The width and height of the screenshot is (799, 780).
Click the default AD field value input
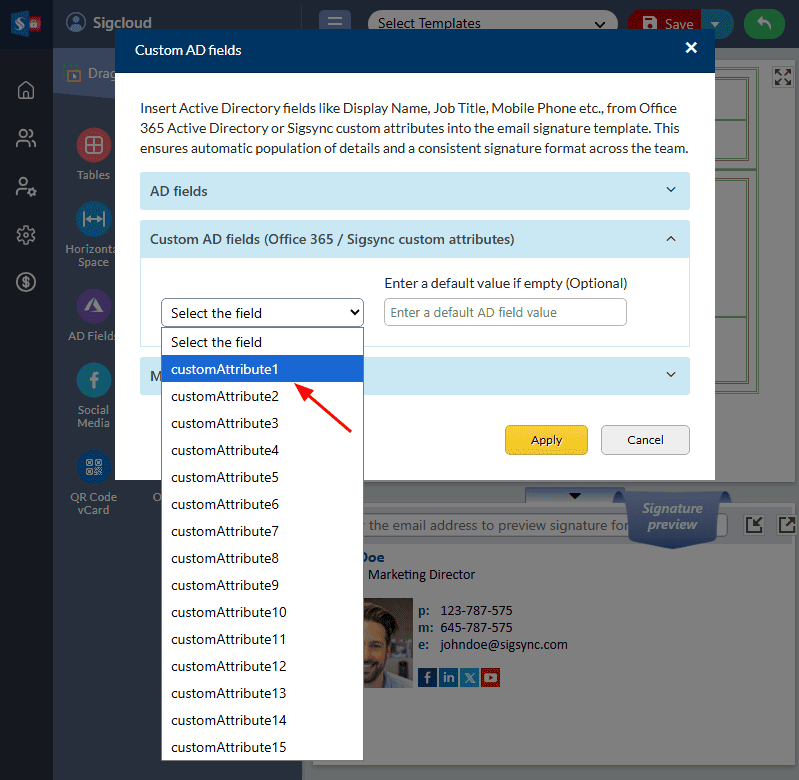[x=505, y=313]
